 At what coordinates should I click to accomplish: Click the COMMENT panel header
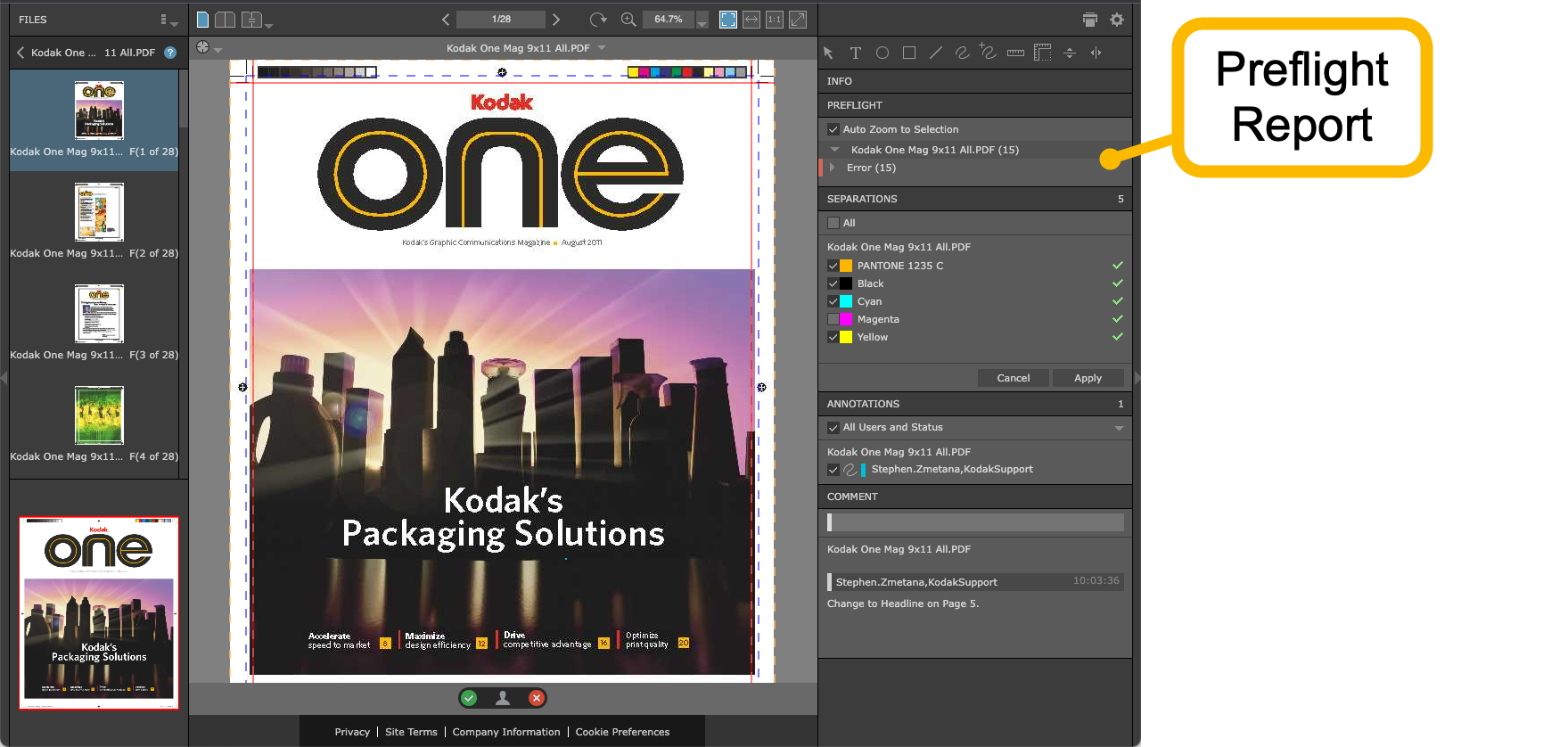click(x=975, y=497)
